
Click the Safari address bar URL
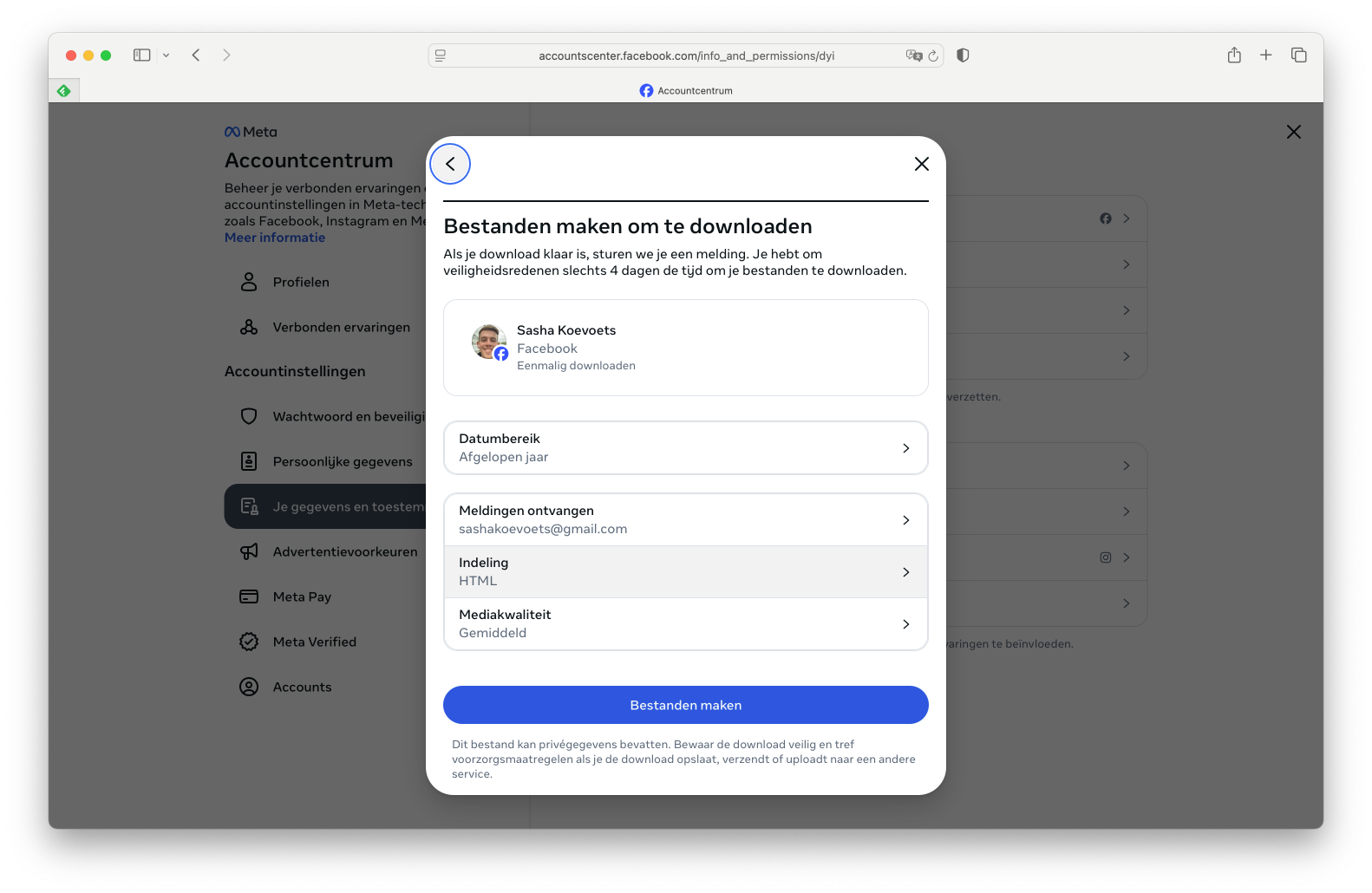686,55
